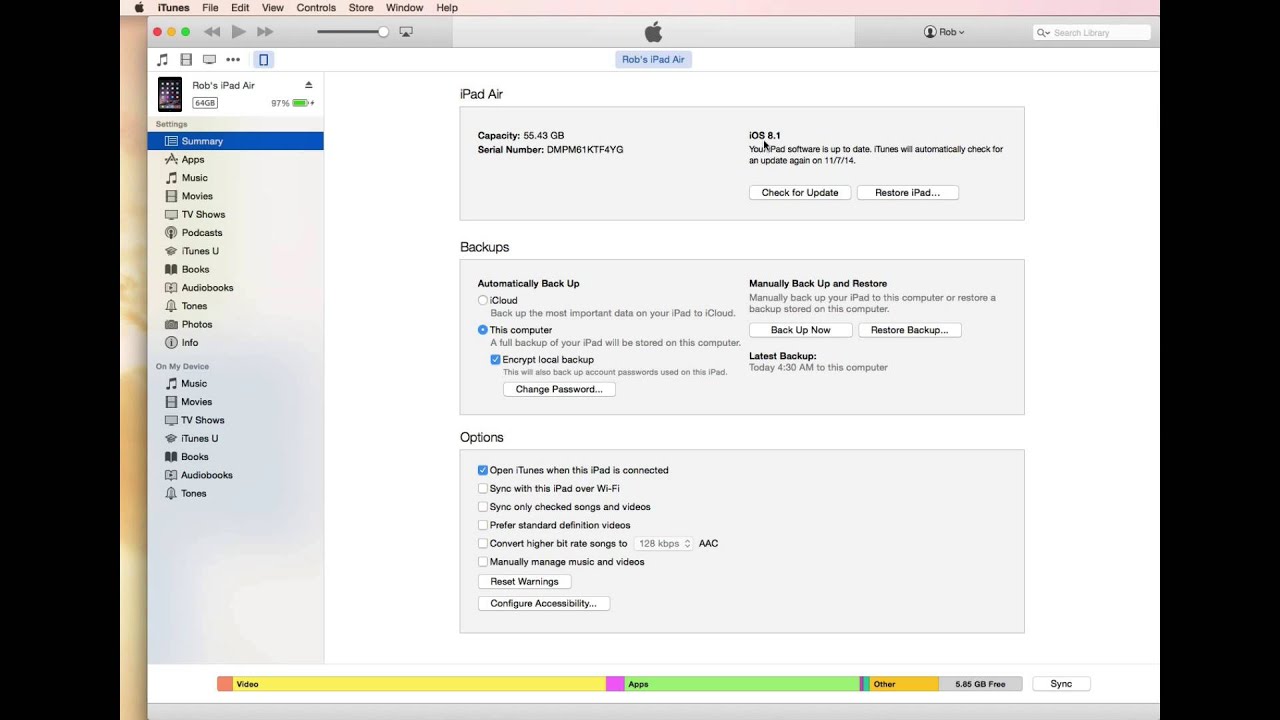This screenshot has height=720, width=1280.
Task: Enable Convert higher bit rate songs
Action: (483, 544)
